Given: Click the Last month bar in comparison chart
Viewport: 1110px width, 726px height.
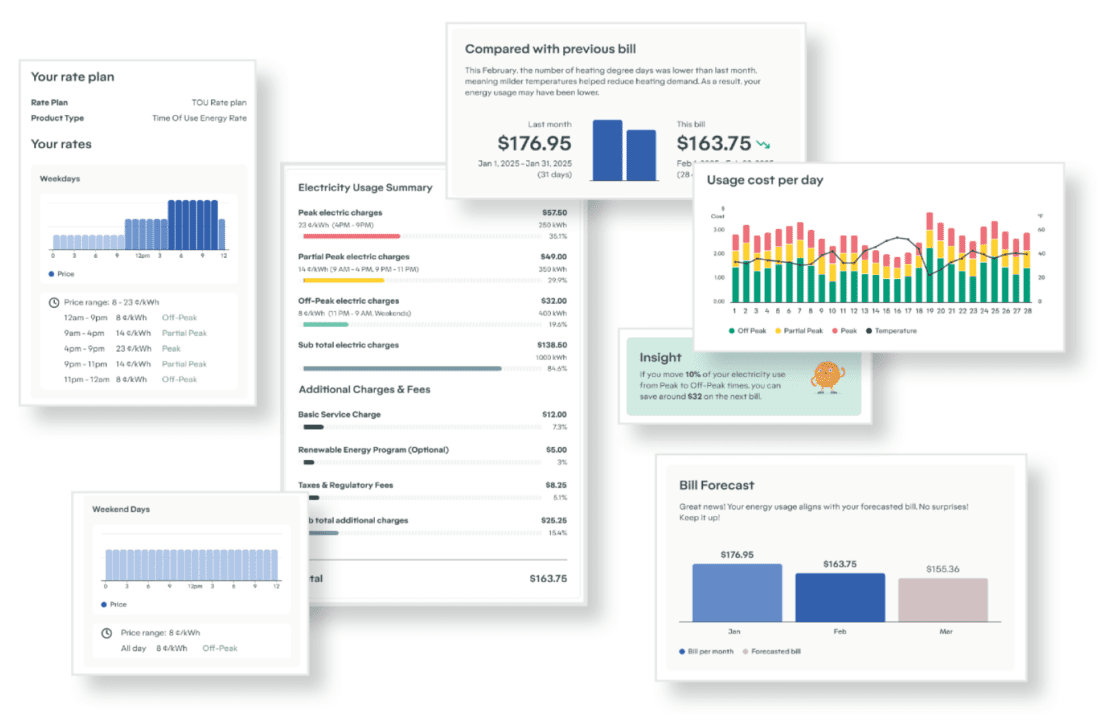Looking at the screenshot, I should (607, 150).
